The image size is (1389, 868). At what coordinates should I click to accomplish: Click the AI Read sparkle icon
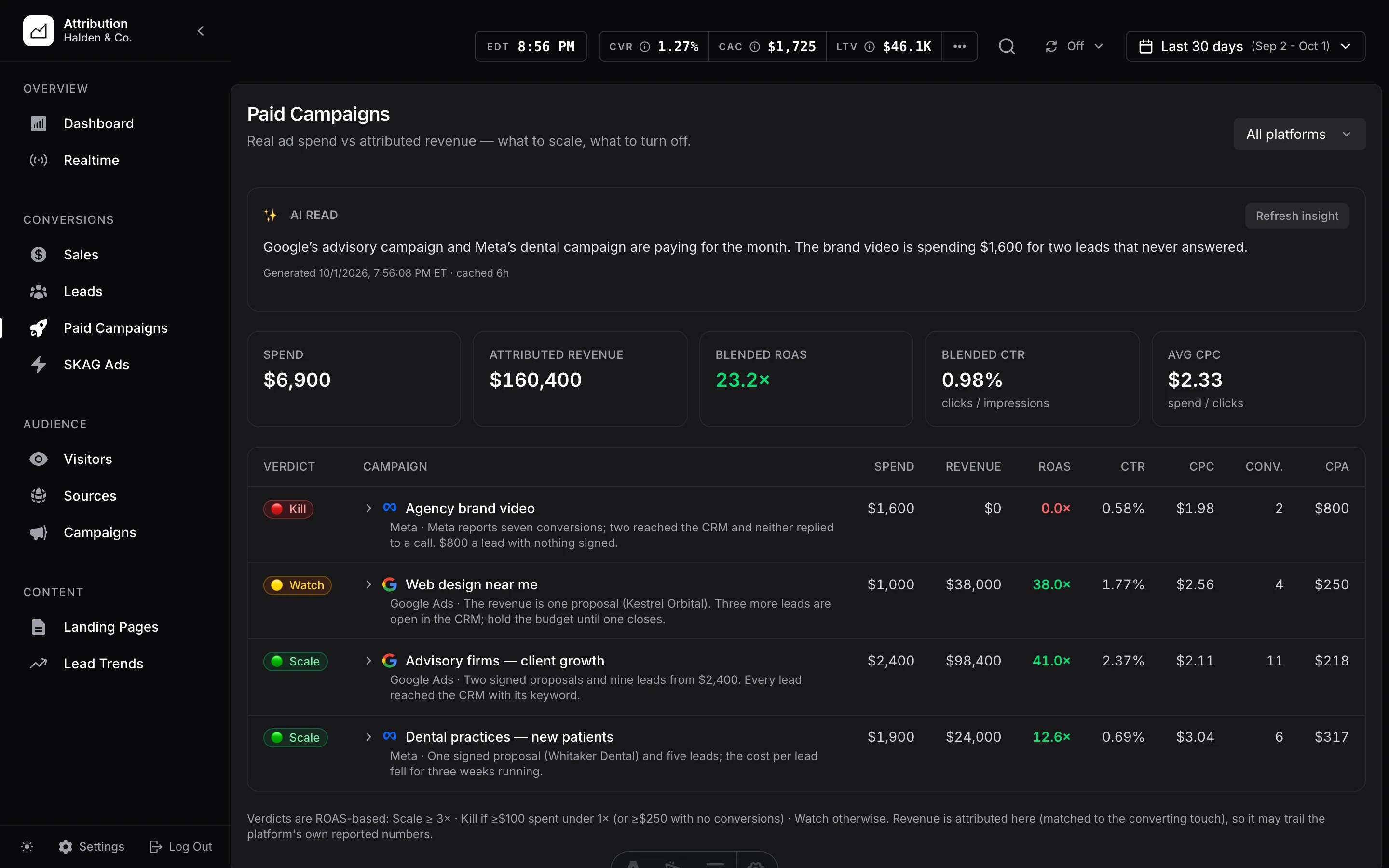tap(271, 215)
